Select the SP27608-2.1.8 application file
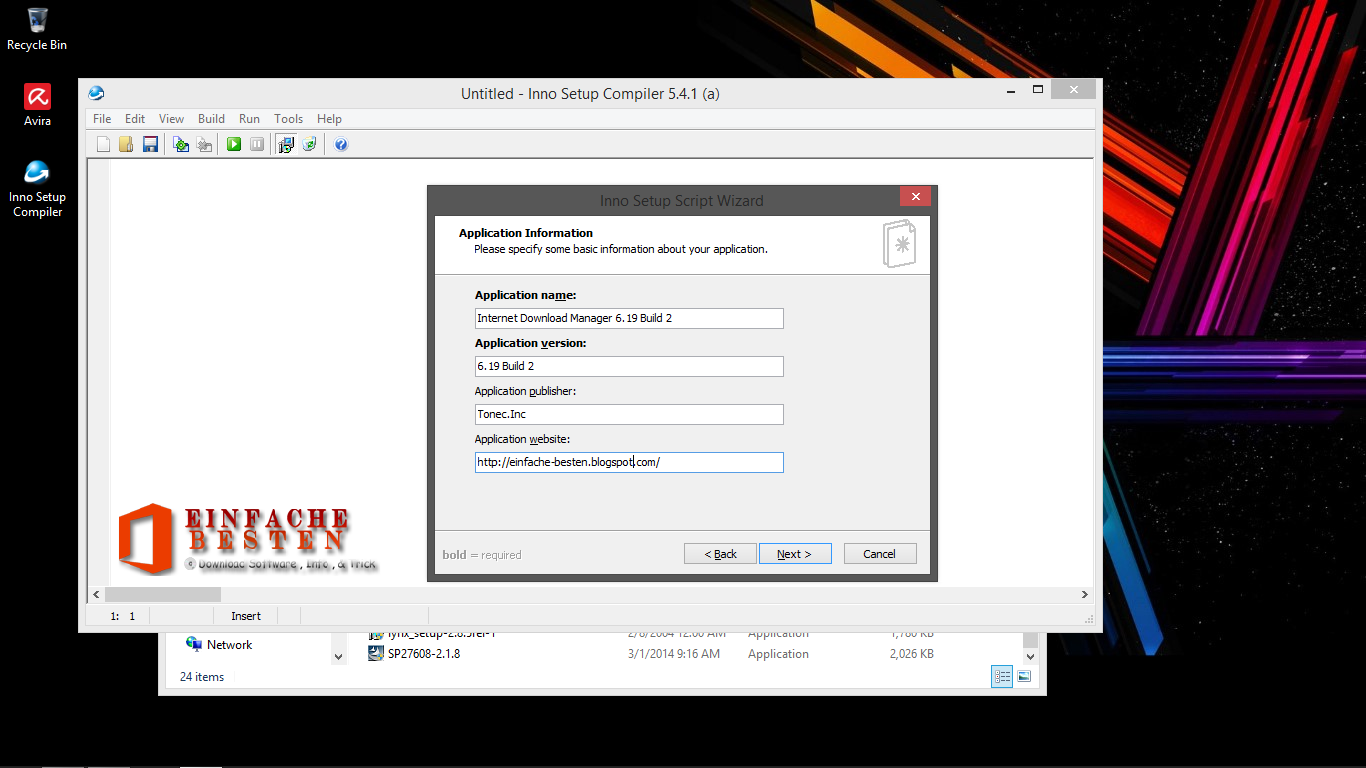The image size is (1366, 768). click(x=425, y=653)
